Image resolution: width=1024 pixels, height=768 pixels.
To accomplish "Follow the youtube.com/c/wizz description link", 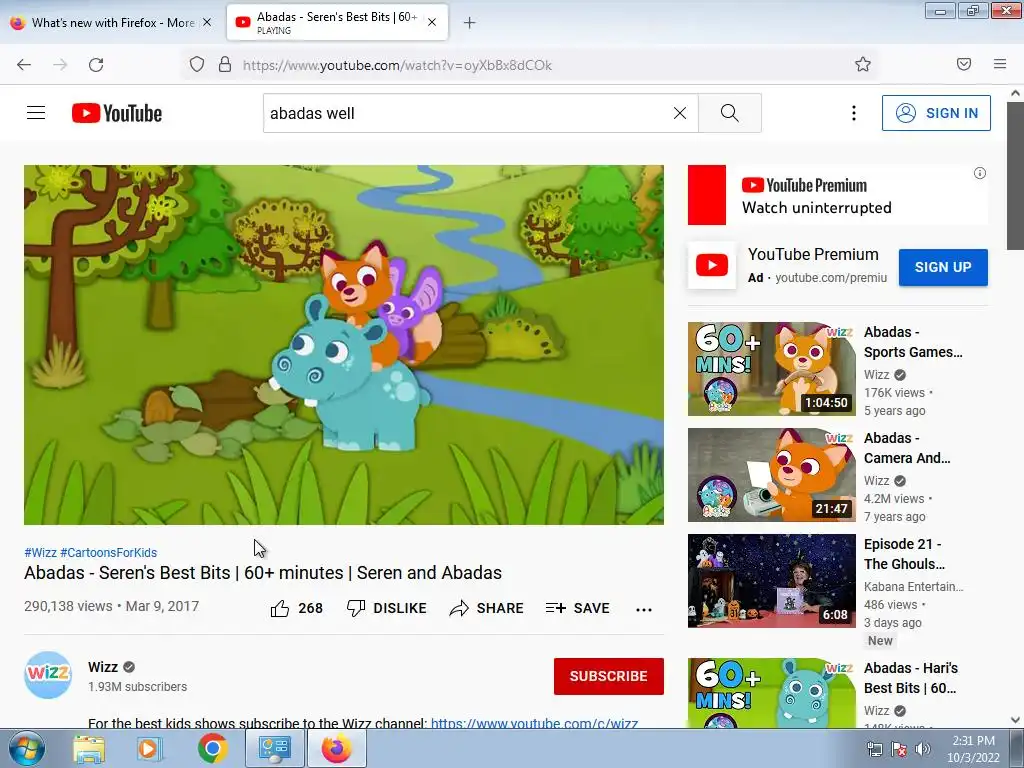I will click(x=534, y=723).
